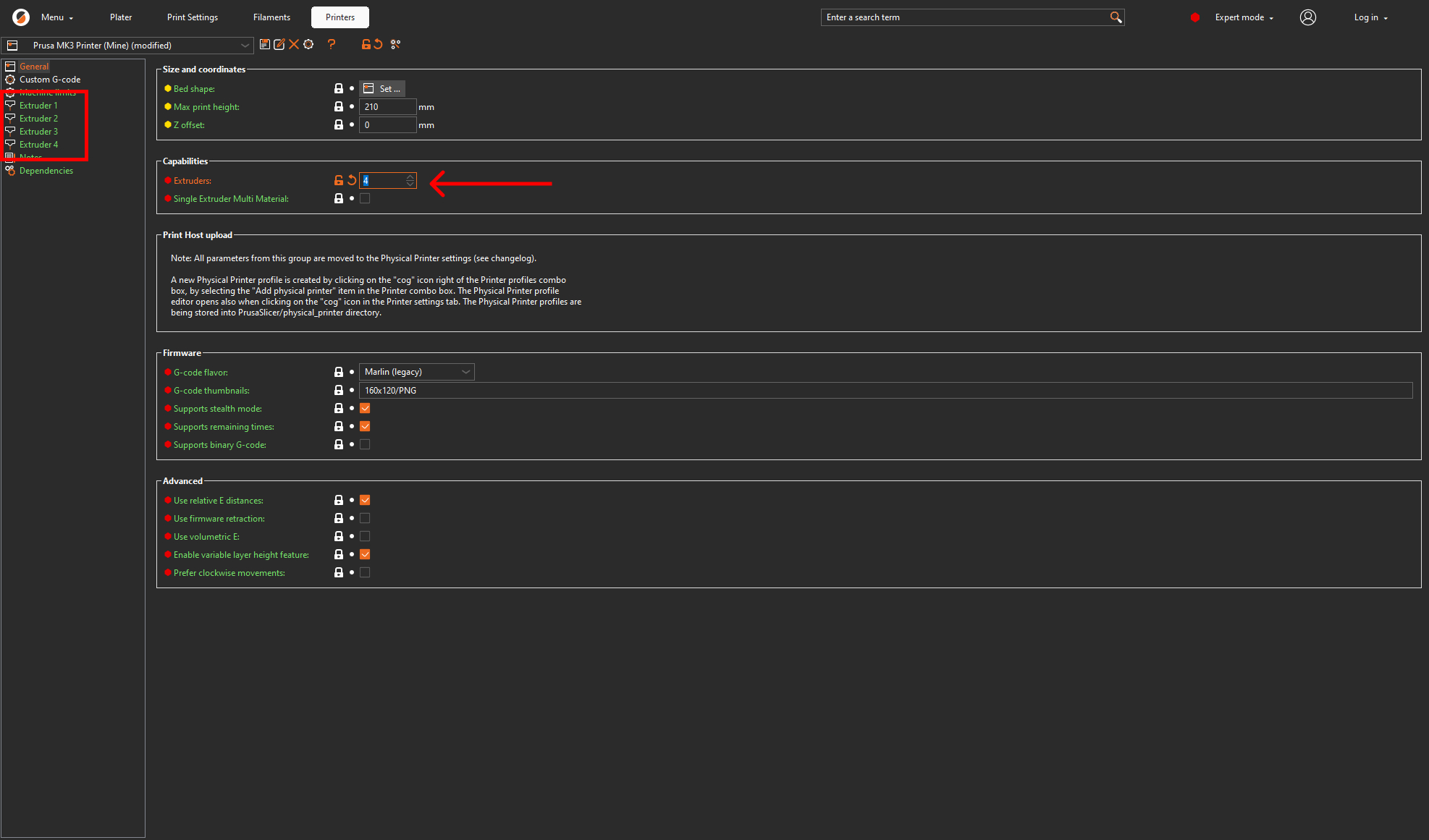Viewport: 1429px width, 840px height.
Task: Click the Extruders label
Action: point(193,181)
